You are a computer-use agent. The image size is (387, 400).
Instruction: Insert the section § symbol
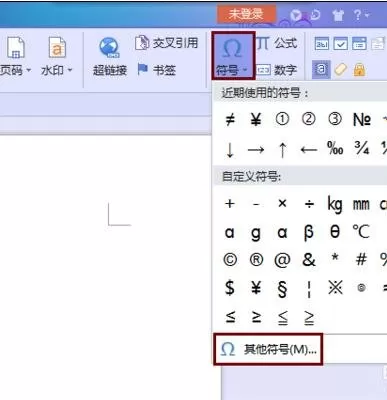click(x=282, y=289)
